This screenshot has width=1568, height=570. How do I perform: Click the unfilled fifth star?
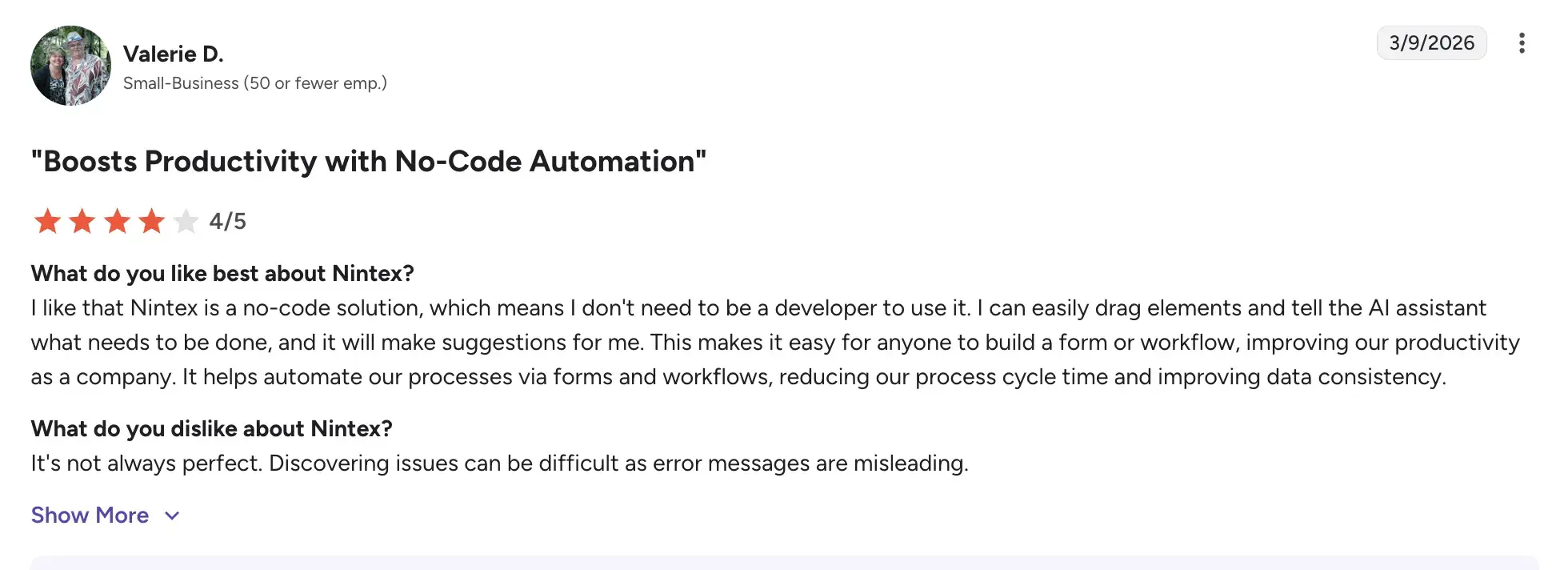point(185,221)
